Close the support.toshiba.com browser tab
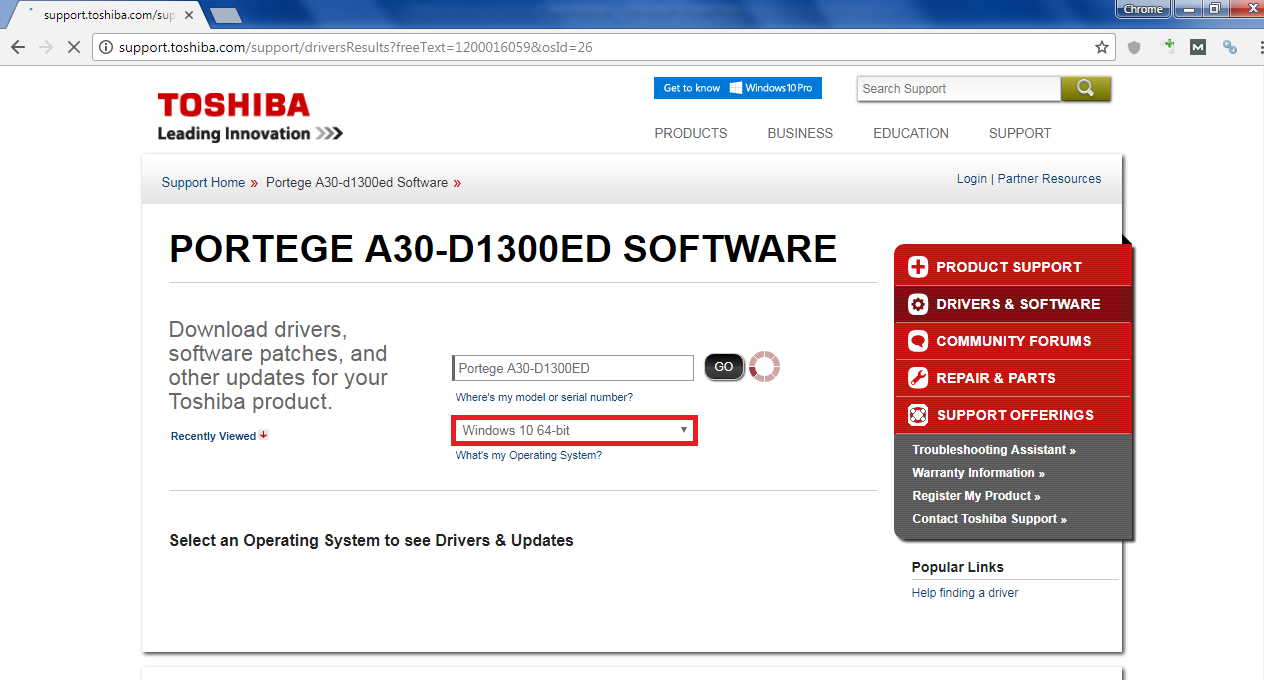1264x680 pixels. point(189,15)
